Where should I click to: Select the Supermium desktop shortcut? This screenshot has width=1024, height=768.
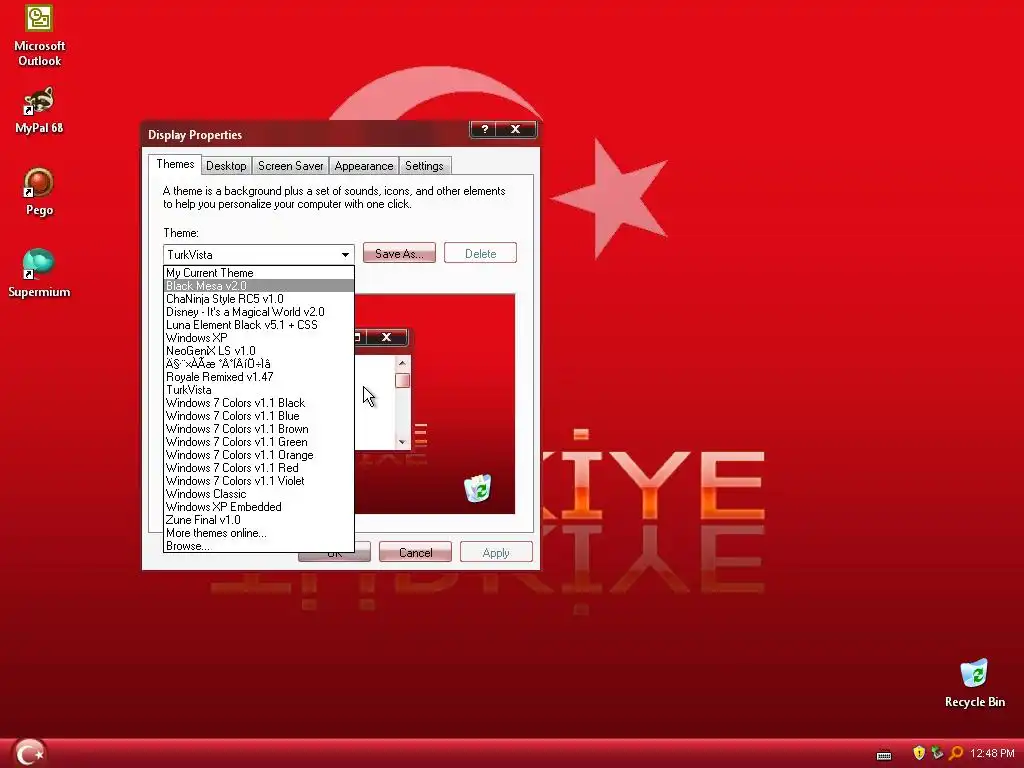tap(39, 274)
